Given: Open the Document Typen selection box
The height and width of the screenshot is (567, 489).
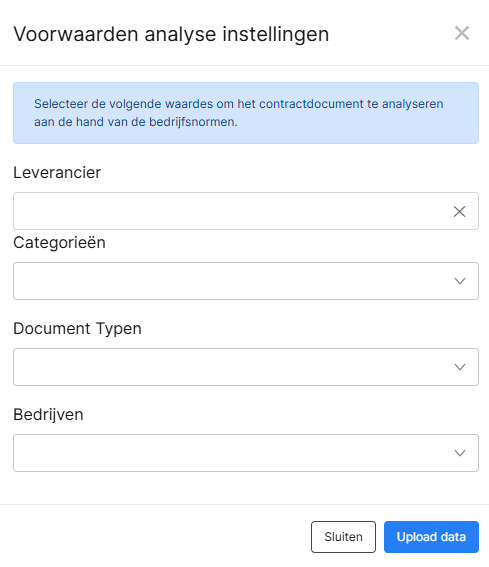Looking at the screenshot, I should pyautogui.click(x=246, y=367).
